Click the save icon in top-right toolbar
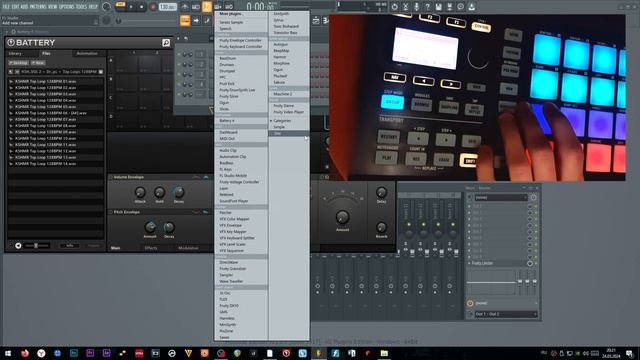640x360 pixels. pos(438,7)
